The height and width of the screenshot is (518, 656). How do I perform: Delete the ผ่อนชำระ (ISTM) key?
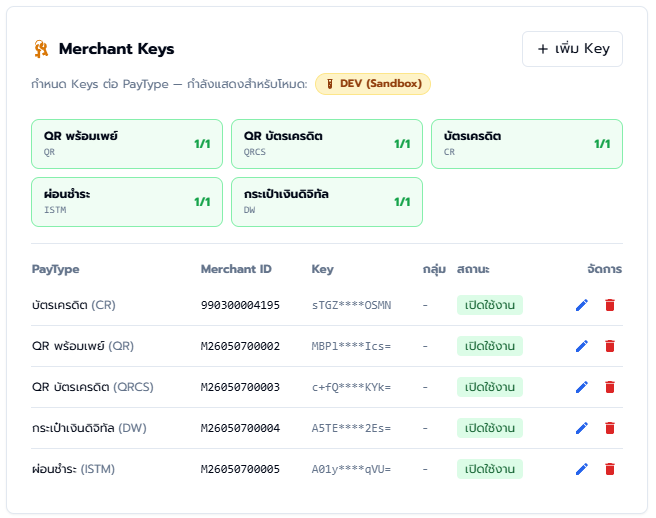tap(610, 469)
